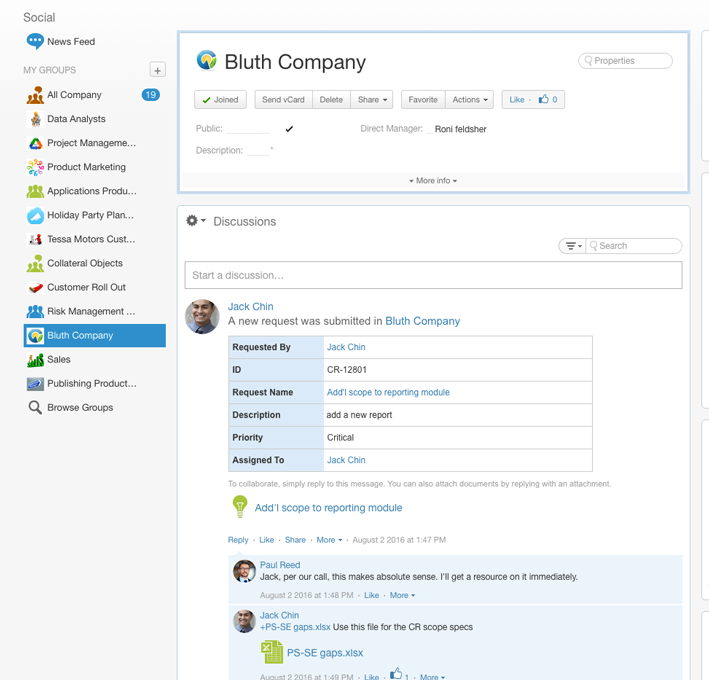Open the Bluth Company link in the post
Screen dimensions: 709x680
point(422,321)
